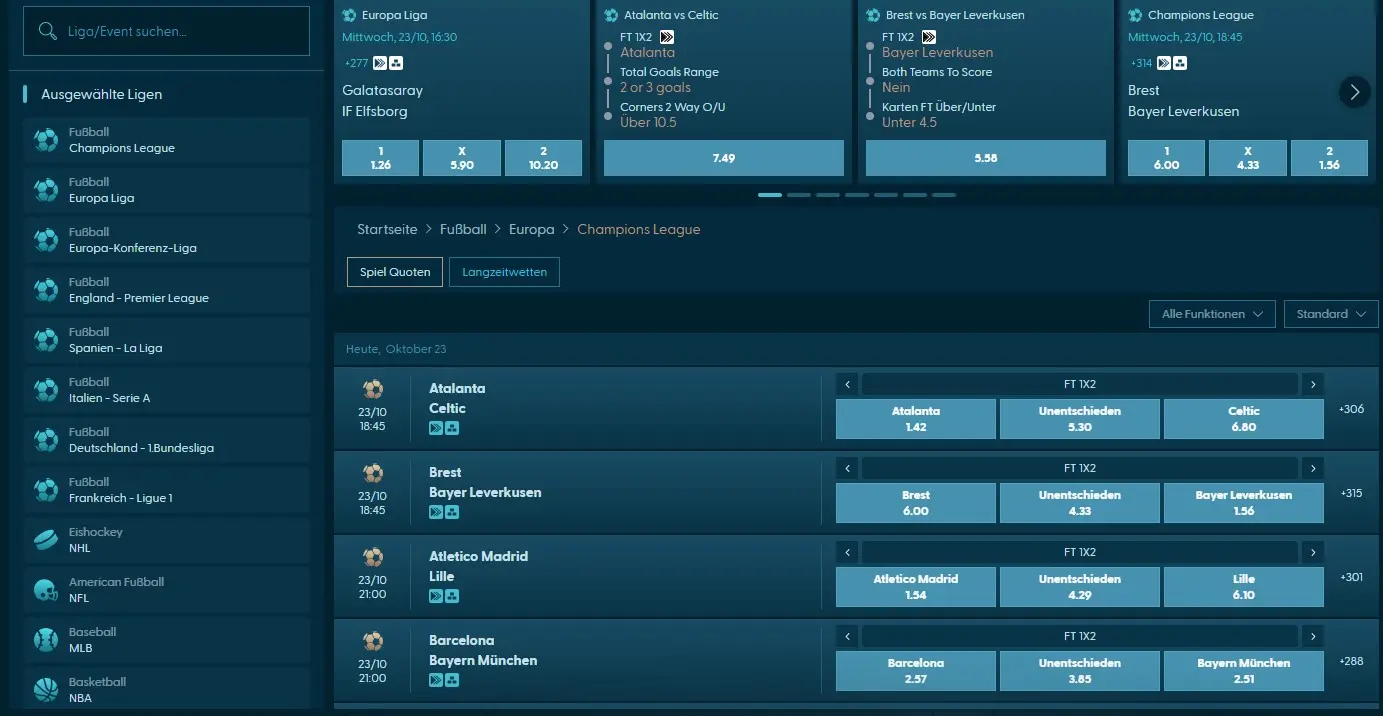Click the fast-forward icon under Barcelona vs Bayern München
This screenshot has height=716, width=1383.
click(x=436, y=680)
